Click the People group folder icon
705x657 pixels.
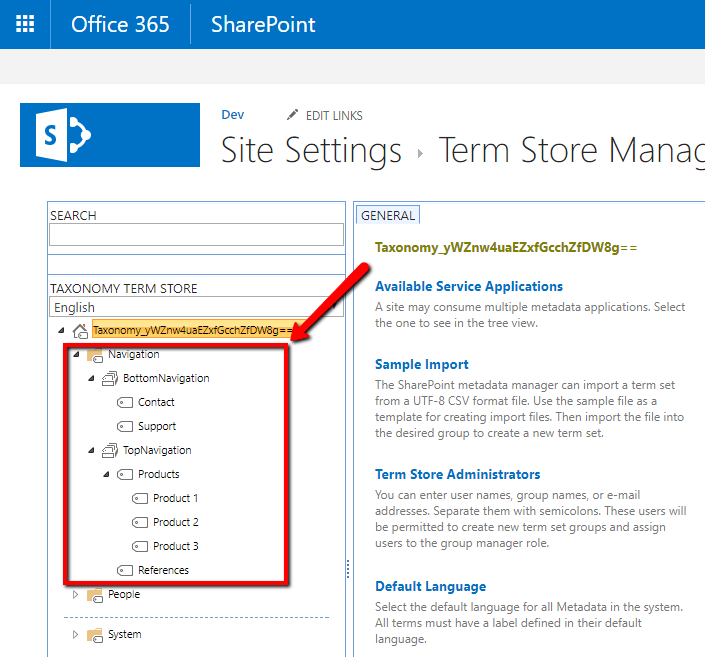95,595
